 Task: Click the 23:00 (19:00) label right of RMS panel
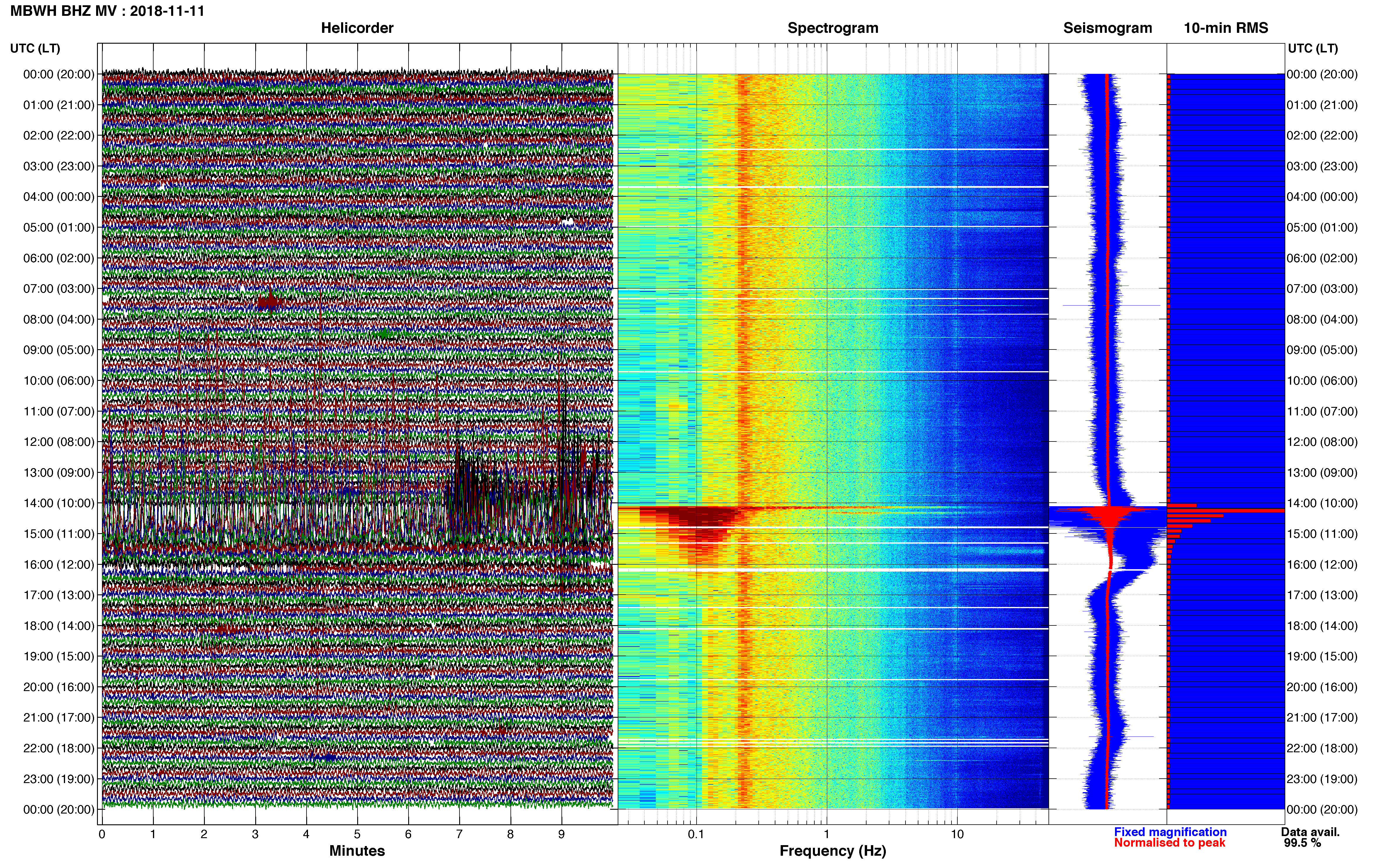(1322, 779)
